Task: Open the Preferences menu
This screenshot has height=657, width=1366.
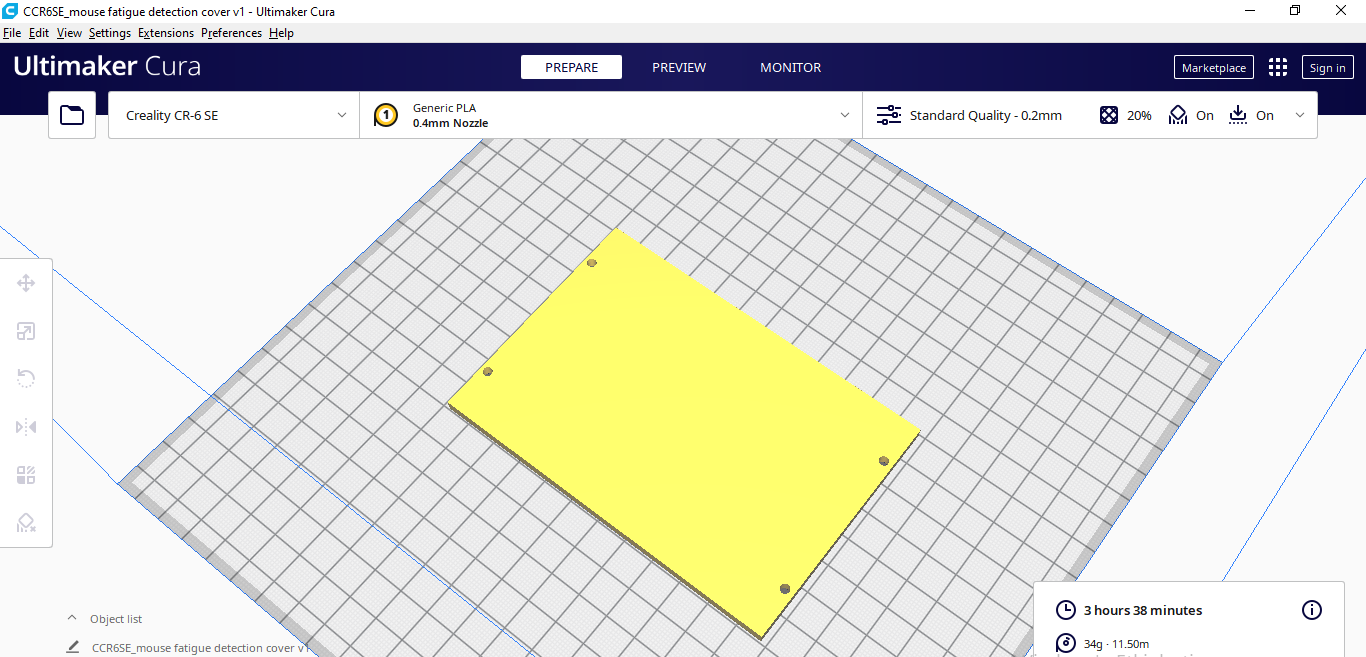Action: [x=231, y=33]
